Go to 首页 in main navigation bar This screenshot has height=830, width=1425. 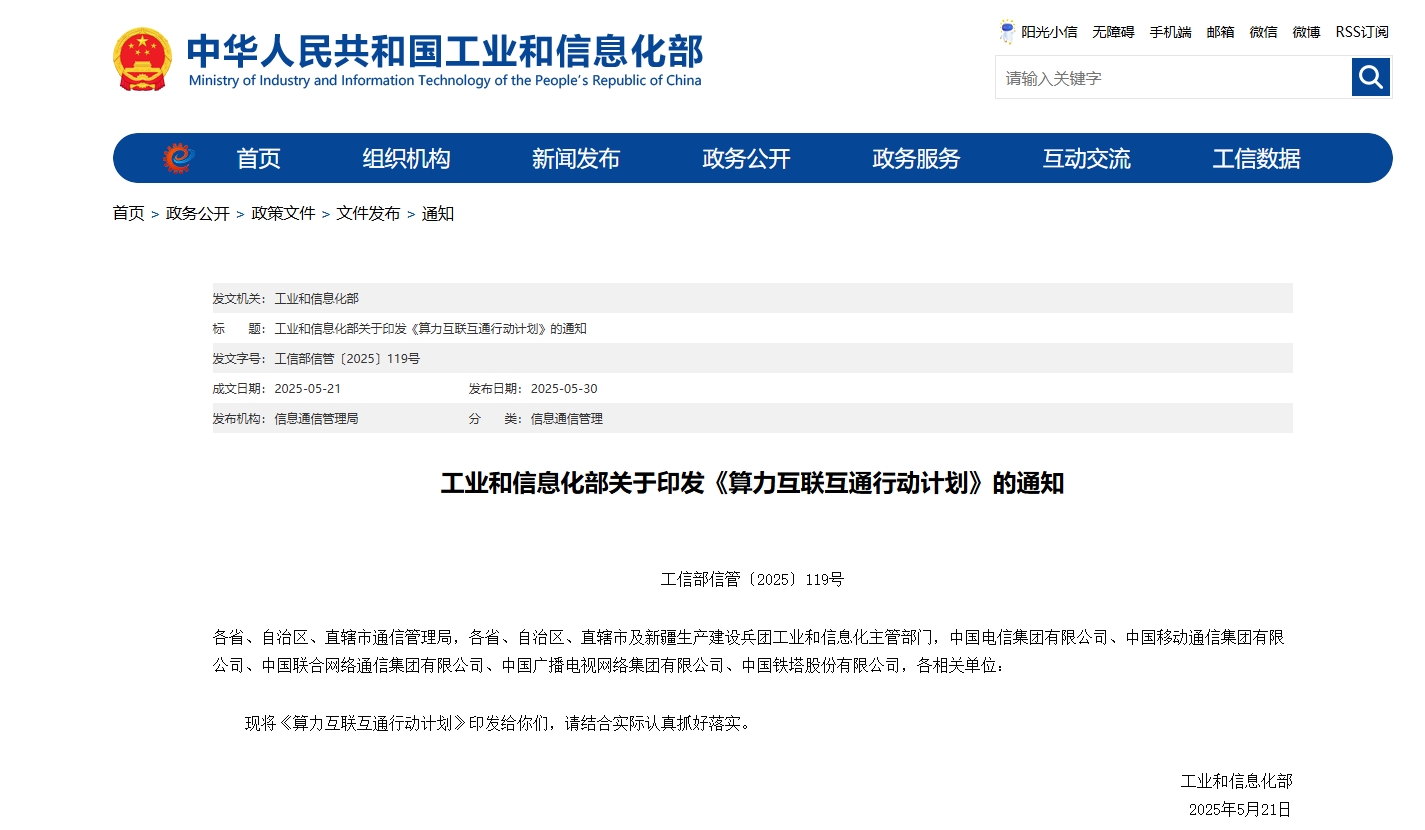coord(258,158)
